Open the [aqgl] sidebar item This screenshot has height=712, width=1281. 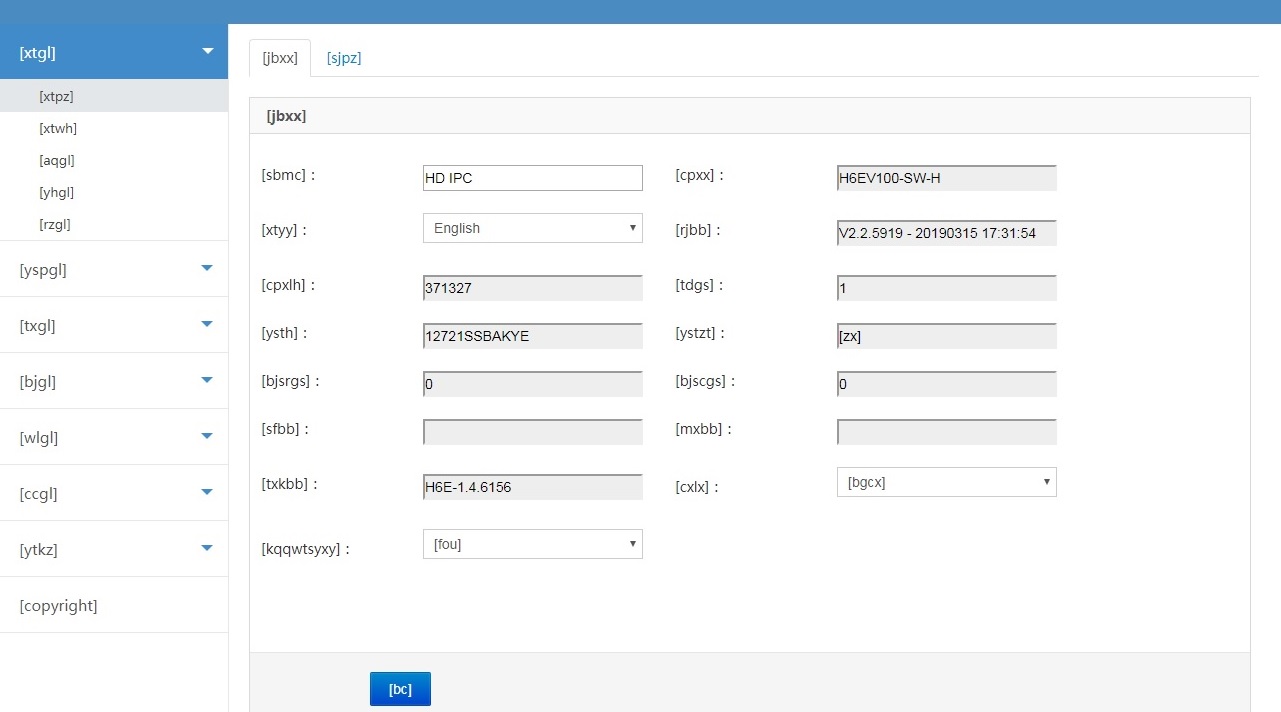click(57, 160)
